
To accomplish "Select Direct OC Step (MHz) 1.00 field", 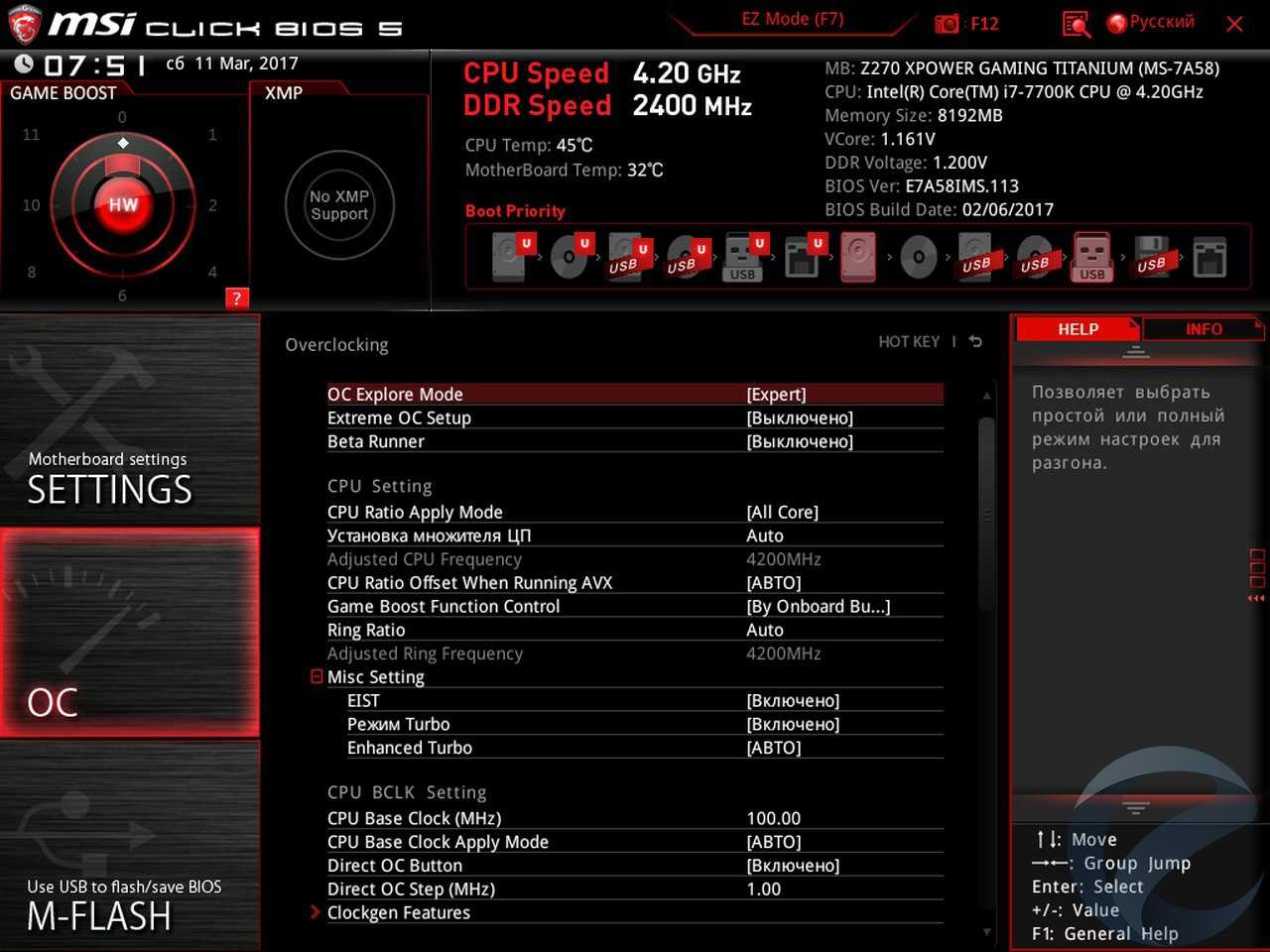I will pos(635,890).
